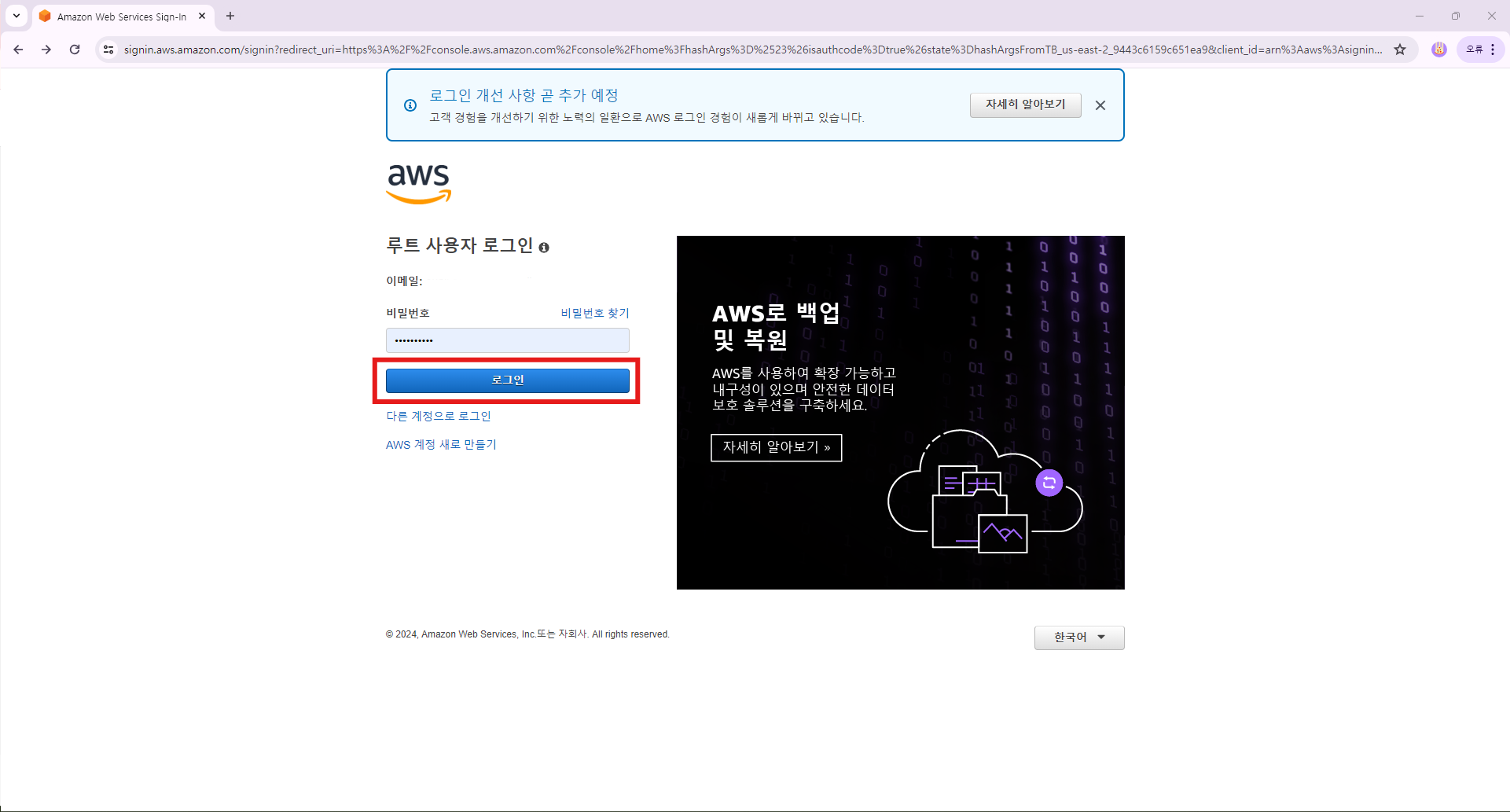Click the copyright notice text
1510x812 pixels.
tap(527, 634)
